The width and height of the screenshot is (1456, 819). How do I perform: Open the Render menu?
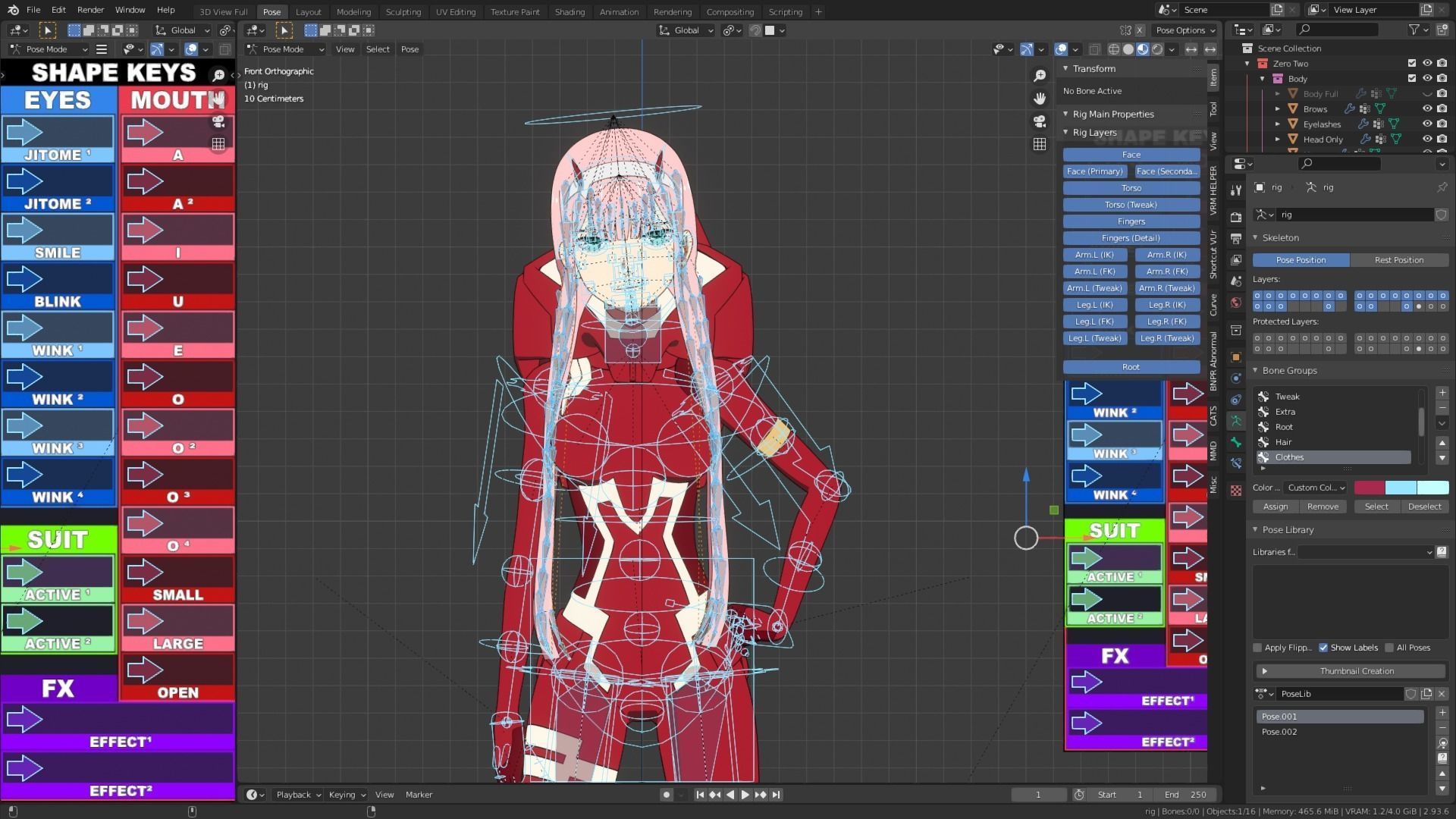(x=90, y=10)
